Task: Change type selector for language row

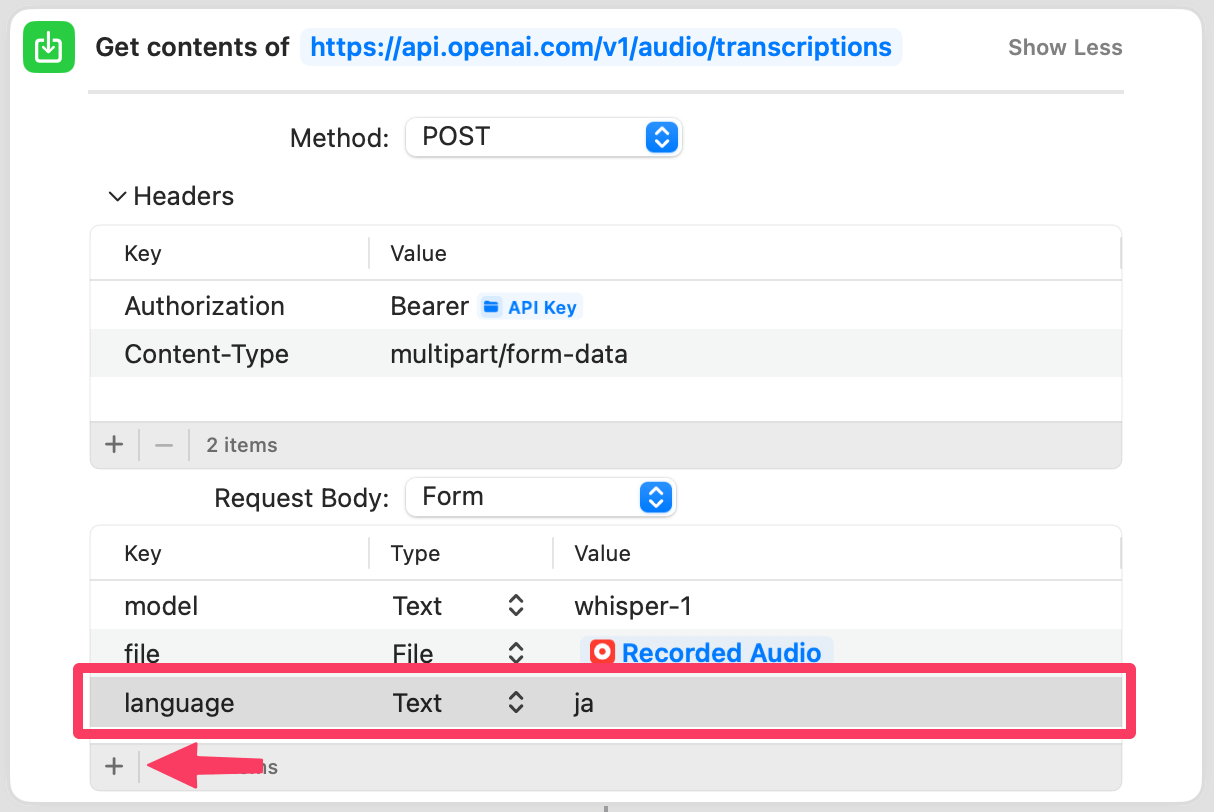Action: [516, 703]
